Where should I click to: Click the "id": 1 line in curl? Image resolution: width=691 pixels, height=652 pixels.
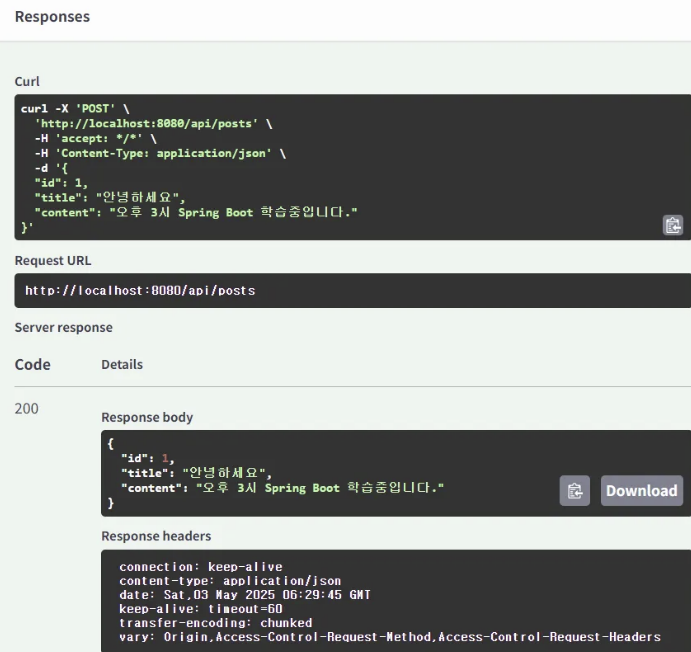click(61, 183)
